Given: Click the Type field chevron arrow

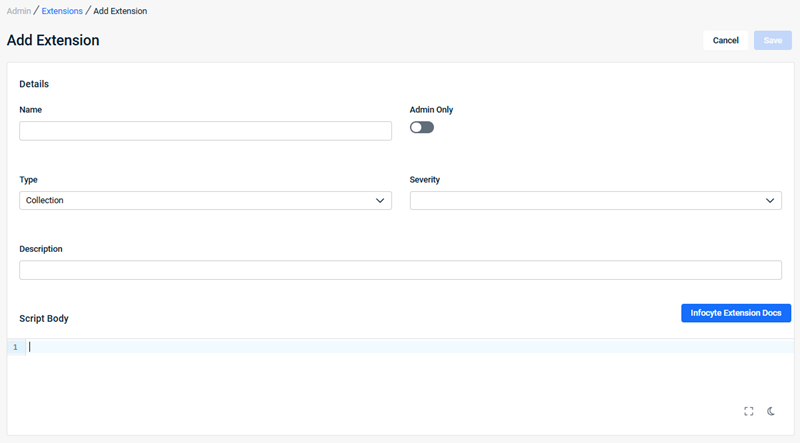Looking at the screenshot, I should point(380,200).
